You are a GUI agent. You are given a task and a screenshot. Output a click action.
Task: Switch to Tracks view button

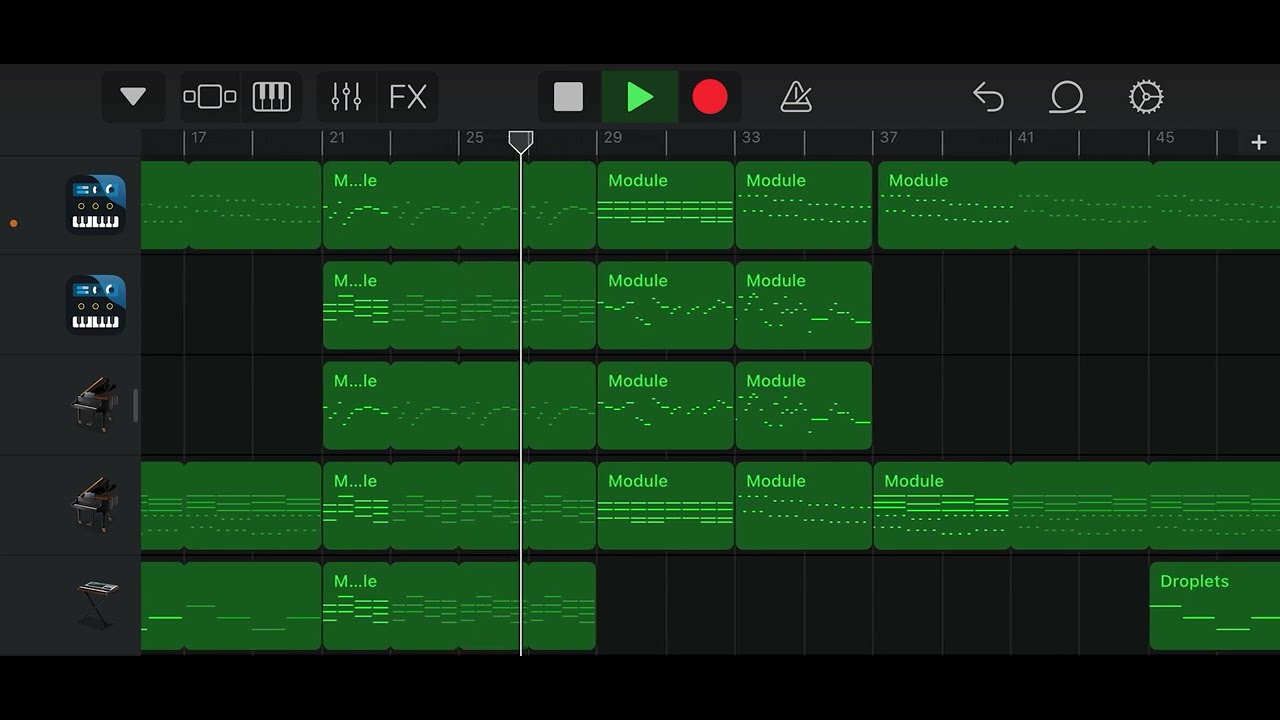coord(210,97)
